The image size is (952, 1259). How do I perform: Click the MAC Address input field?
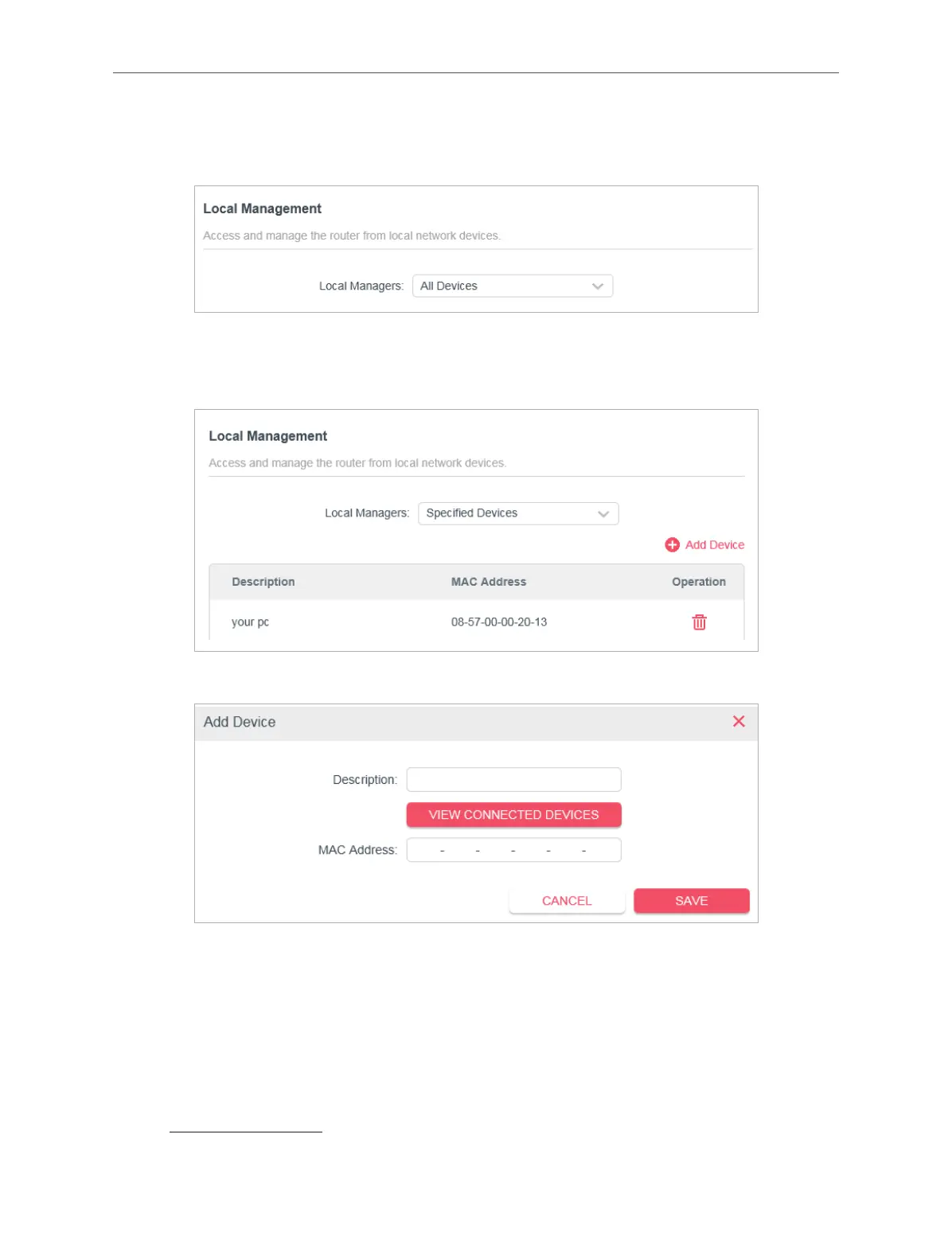[513, 850]
